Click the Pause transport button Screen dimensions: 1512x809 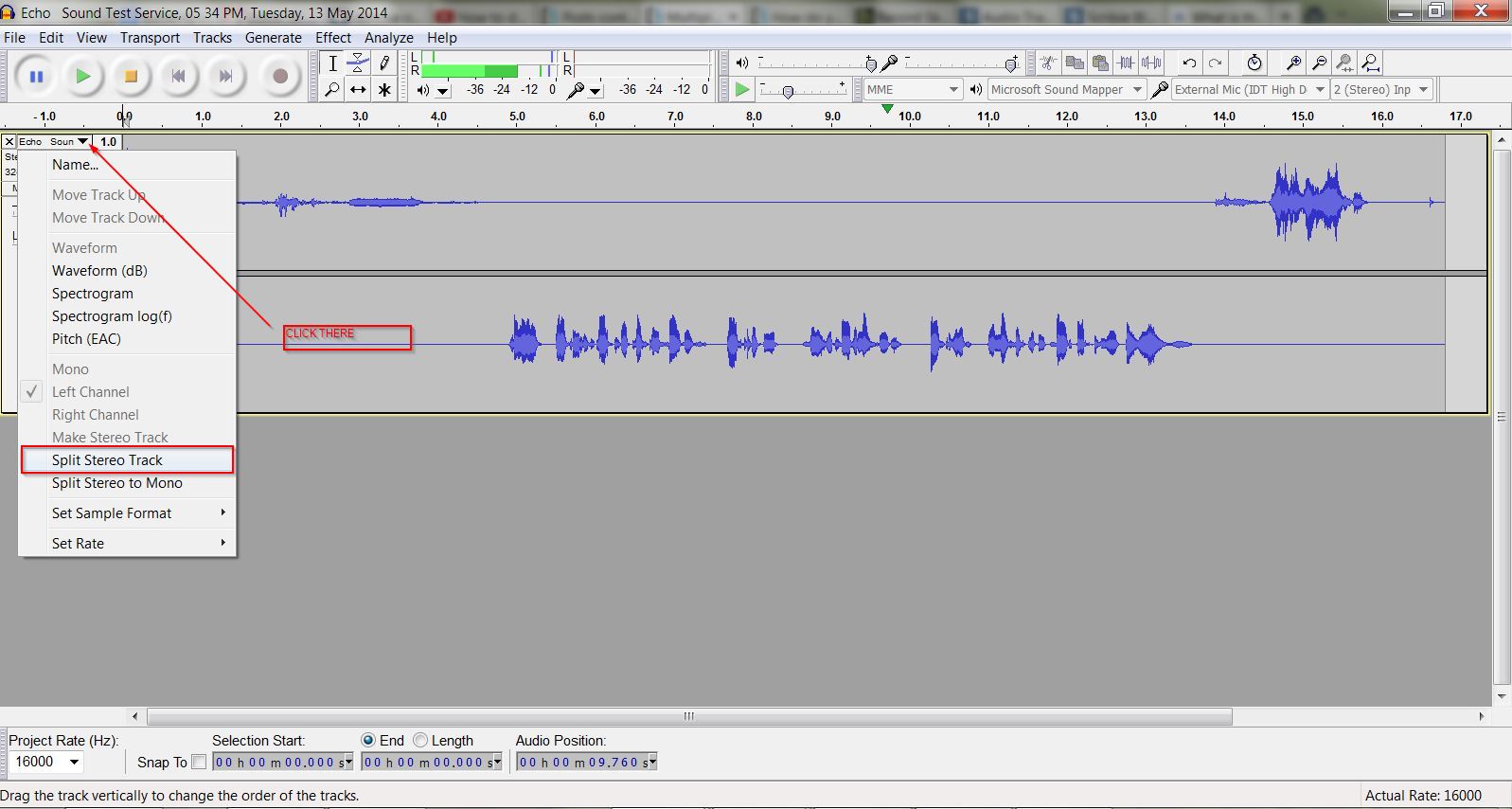click(36, 77)
